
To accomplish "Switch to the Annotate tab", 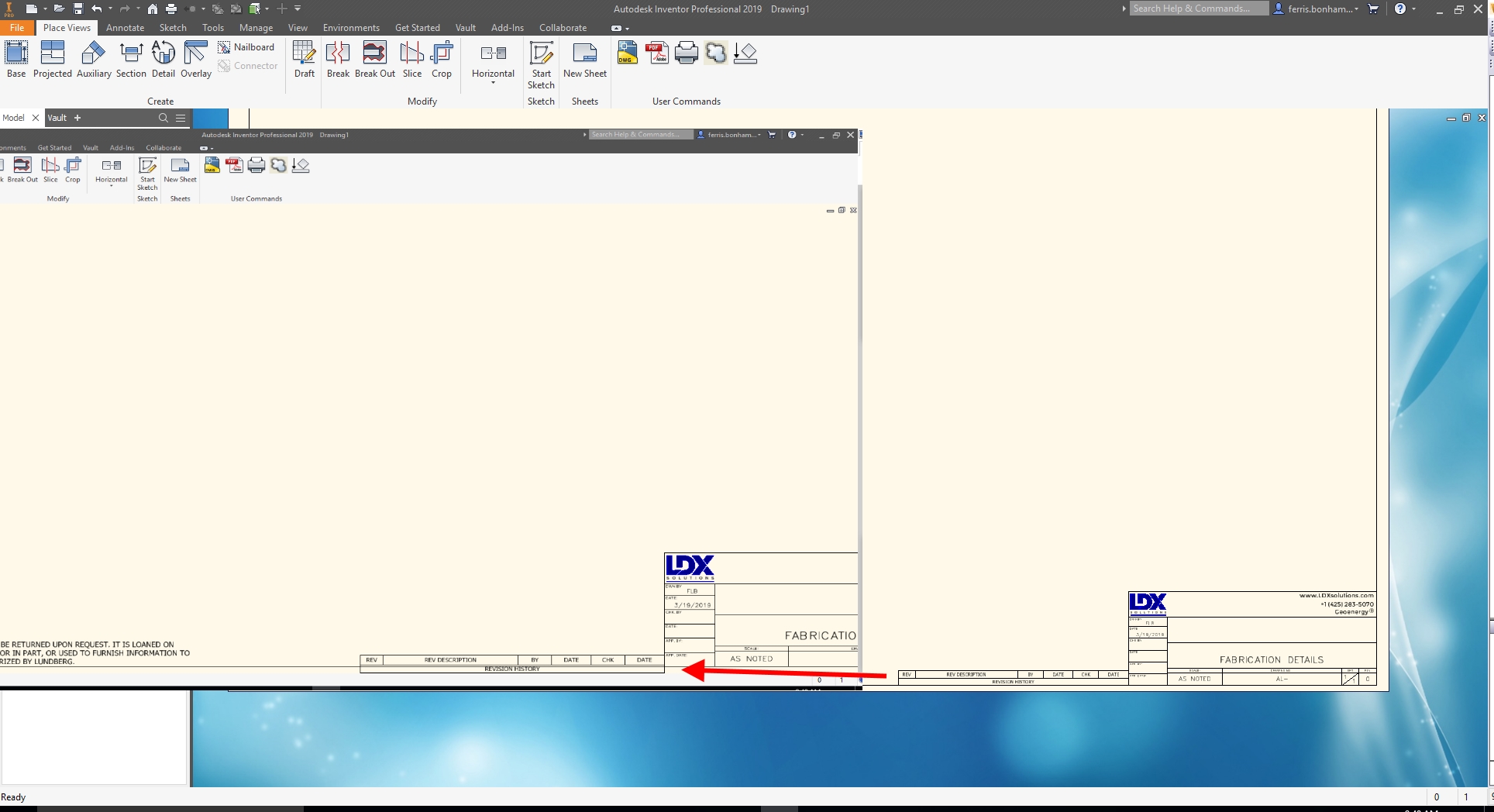I will click(x=125, y=27).
